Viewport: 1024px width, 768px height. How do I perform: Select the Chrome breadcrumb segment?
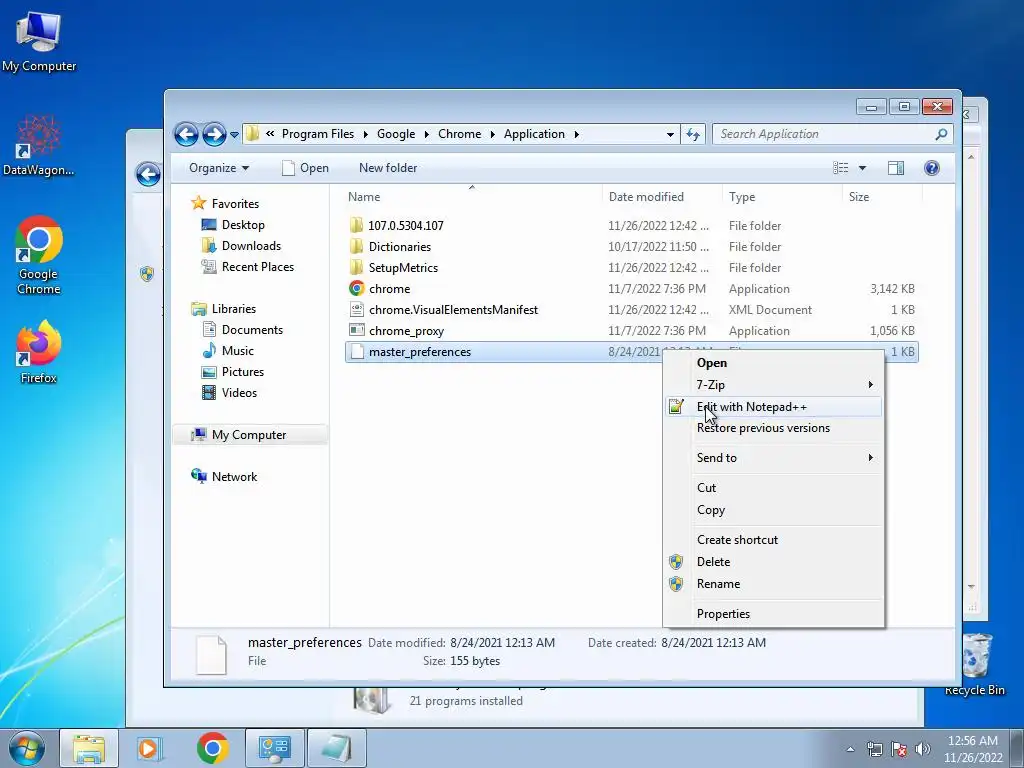click(459, 134)
